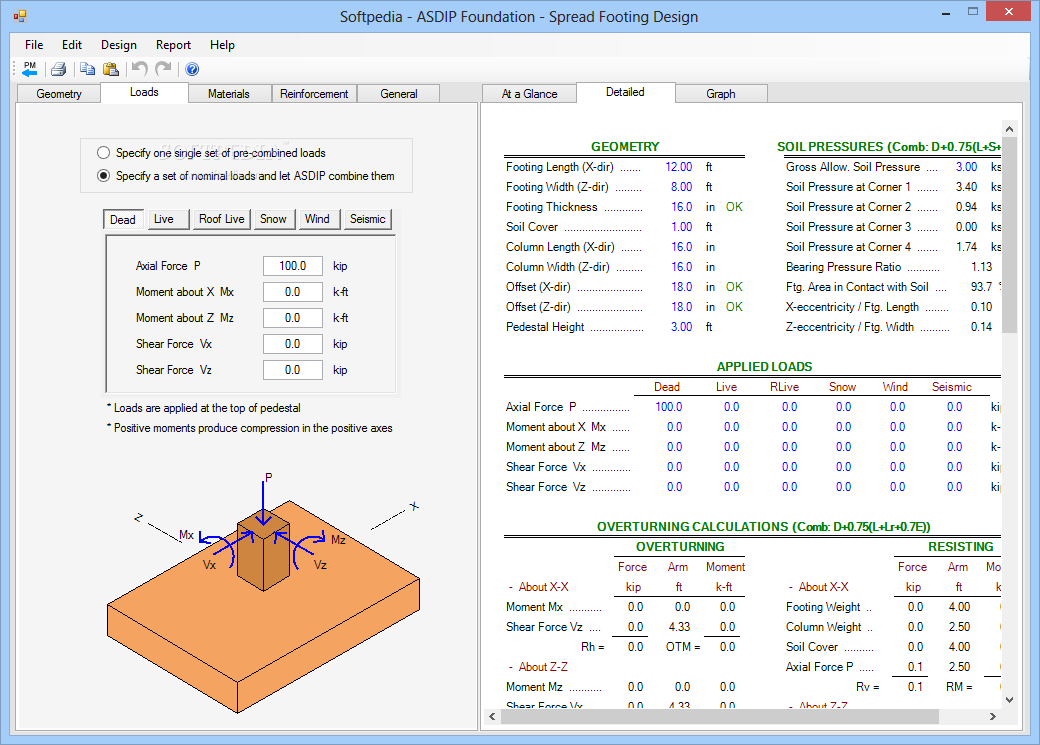Click the Pedestal Height value 3.00

(x=681, y=327)
